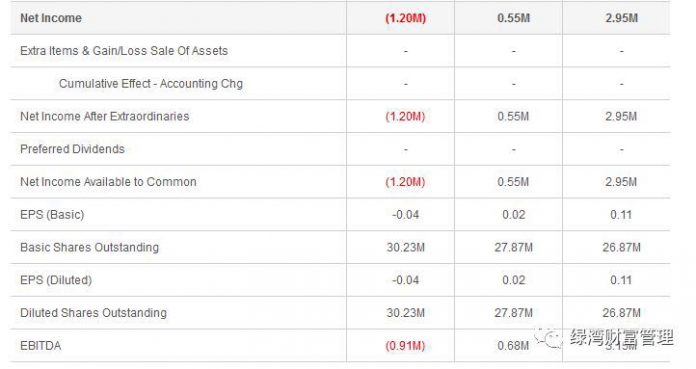Select the EPS (Basic) row label
This screenshot has height=369, width=696.
52,214
